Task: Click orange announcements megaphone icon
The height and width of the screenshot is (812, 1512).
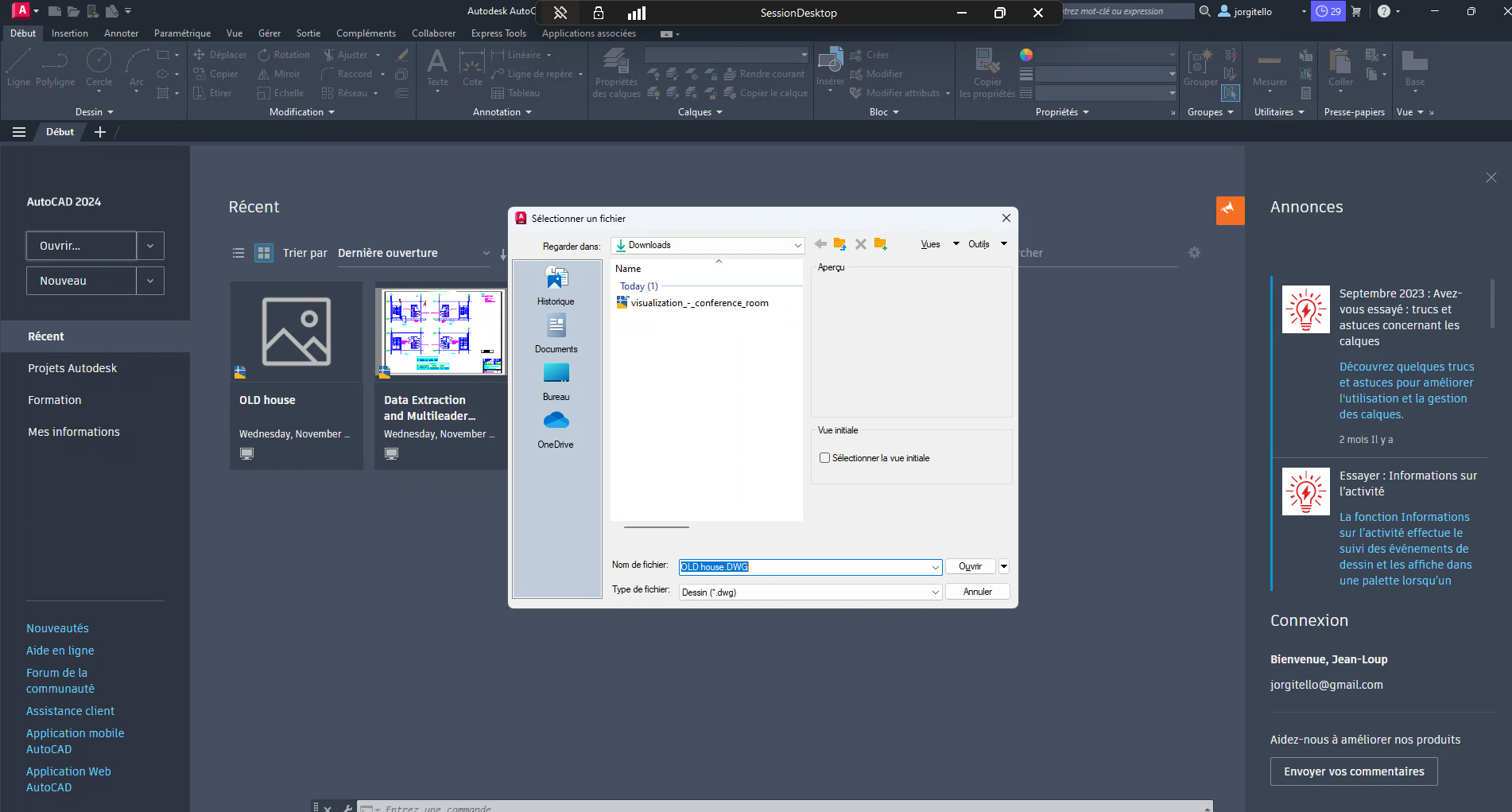Action: [1230, 210]
